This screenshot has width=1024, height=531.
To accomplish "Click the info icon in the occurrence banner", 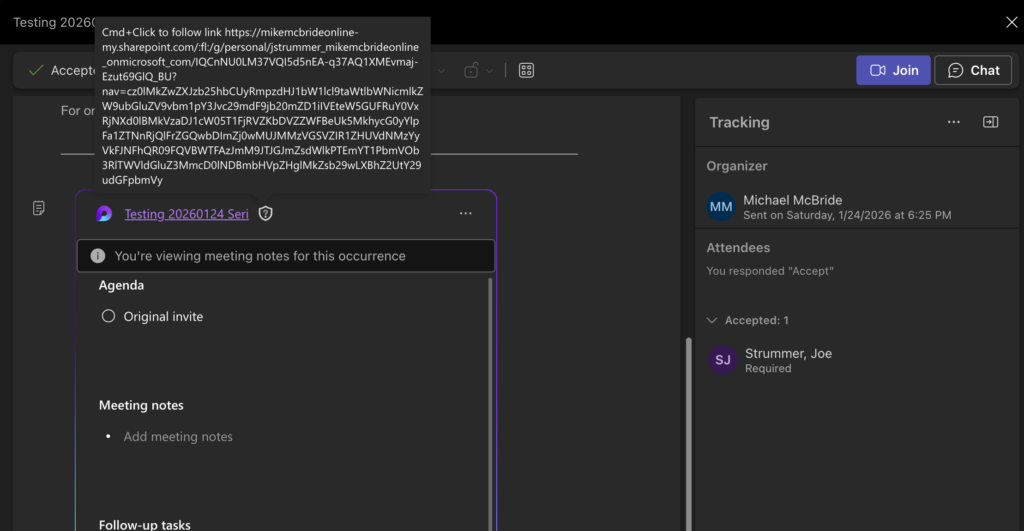I will (x=97, y=256).
